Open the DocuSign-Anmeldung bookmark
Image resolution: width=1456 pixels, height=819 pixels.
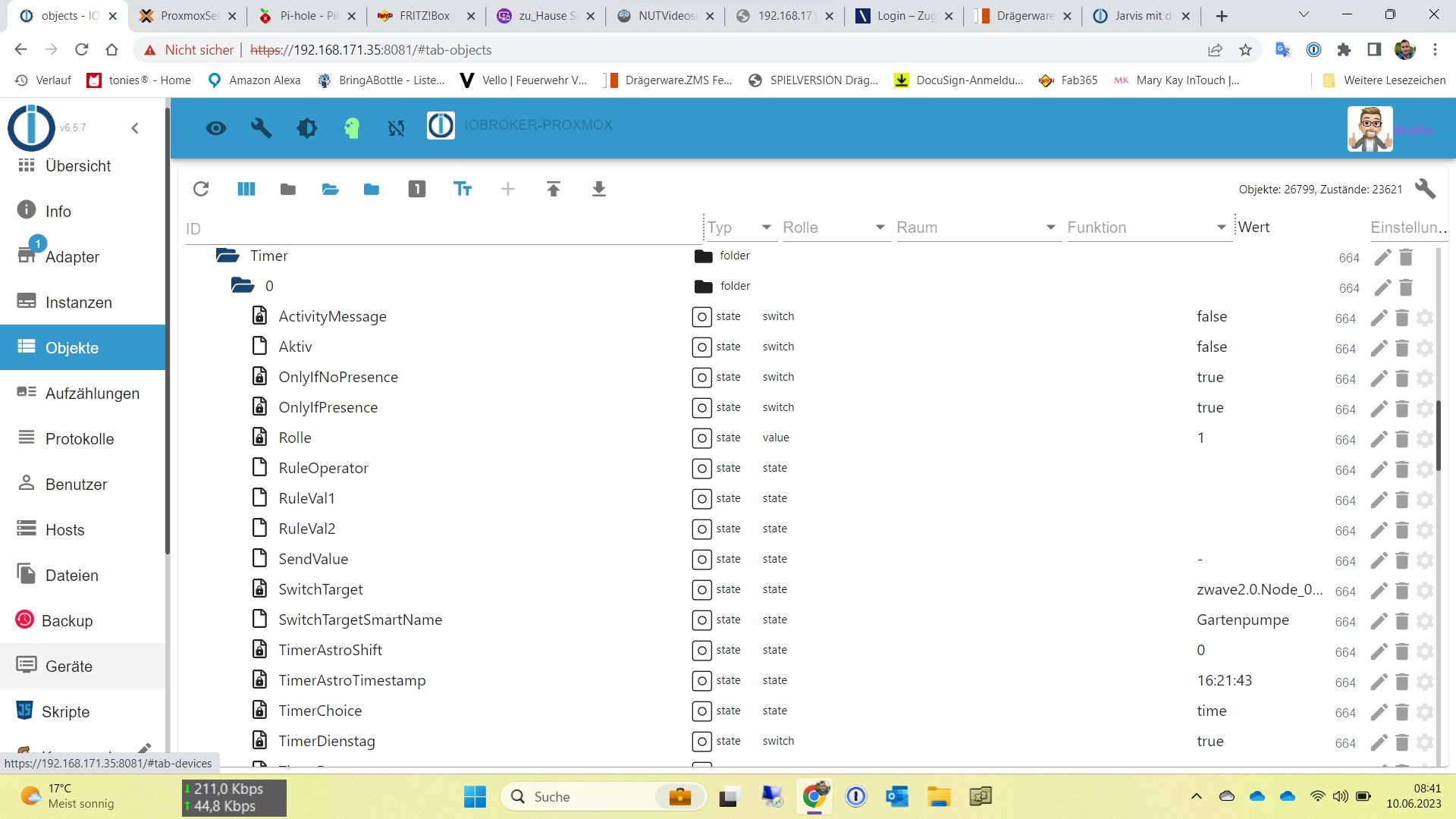[958, 80]
